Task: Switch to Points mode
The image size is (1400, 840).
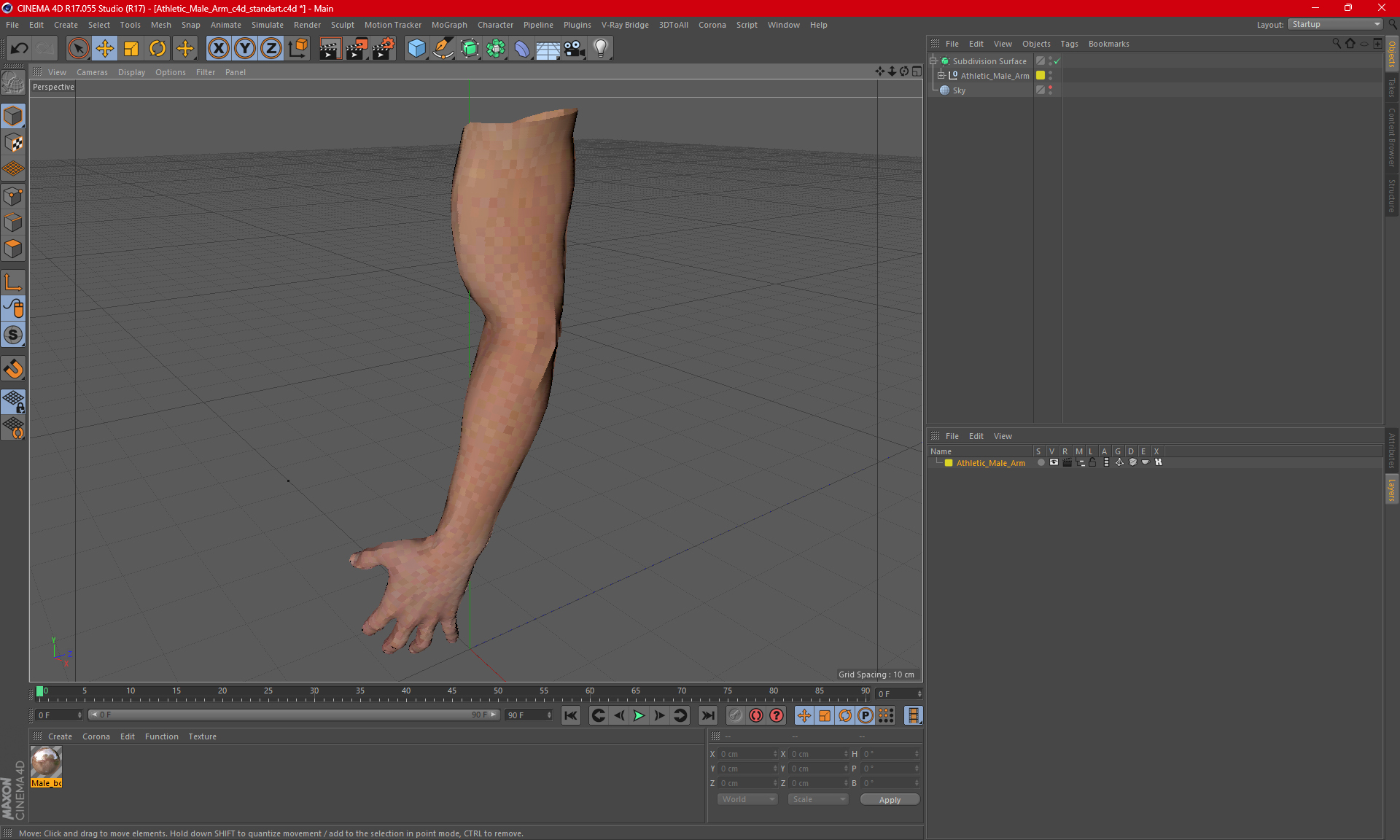Action: [13, 196]
